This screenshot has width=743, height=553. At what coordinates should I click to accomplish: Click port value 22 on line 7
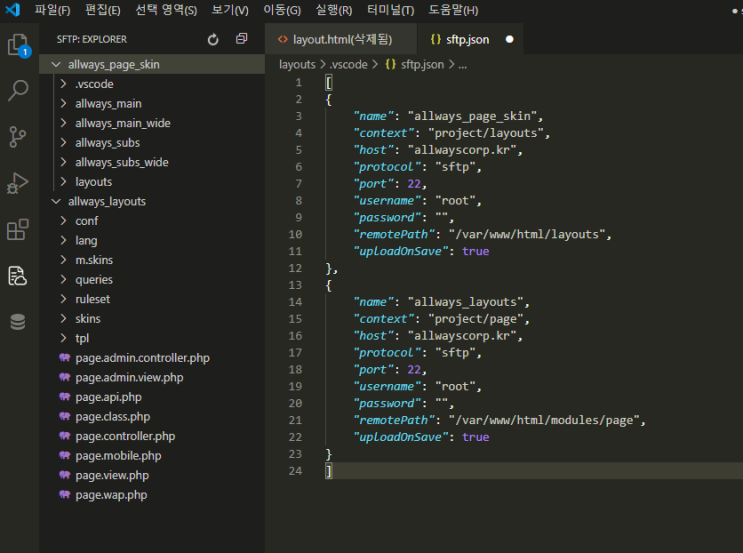(414, 183)
